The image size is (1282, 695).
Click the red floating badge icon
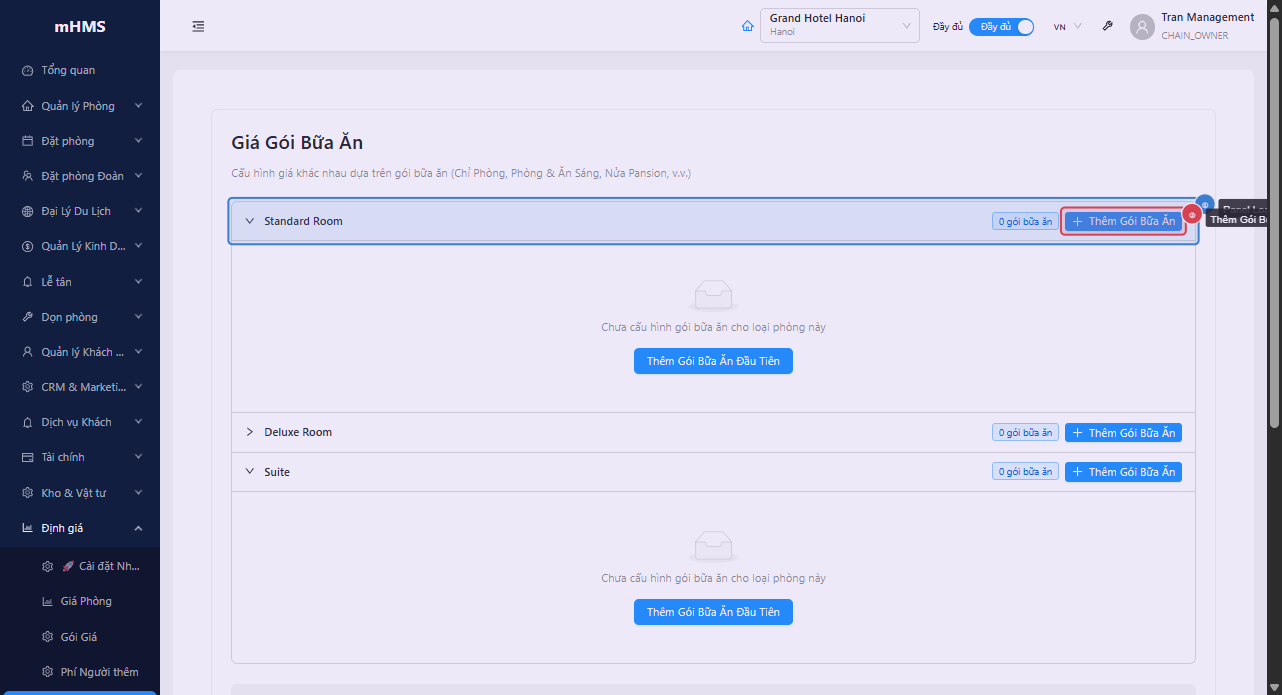click(x=1192, y=214)
